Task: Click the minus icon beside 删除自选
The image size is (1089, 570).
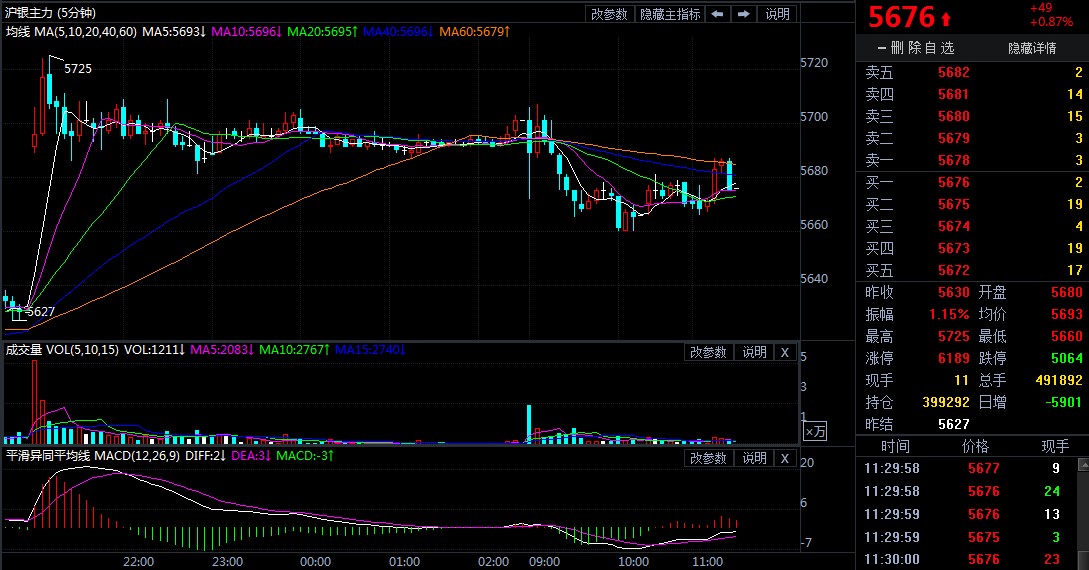Action: pyautogui.click(x=881, y=48)
